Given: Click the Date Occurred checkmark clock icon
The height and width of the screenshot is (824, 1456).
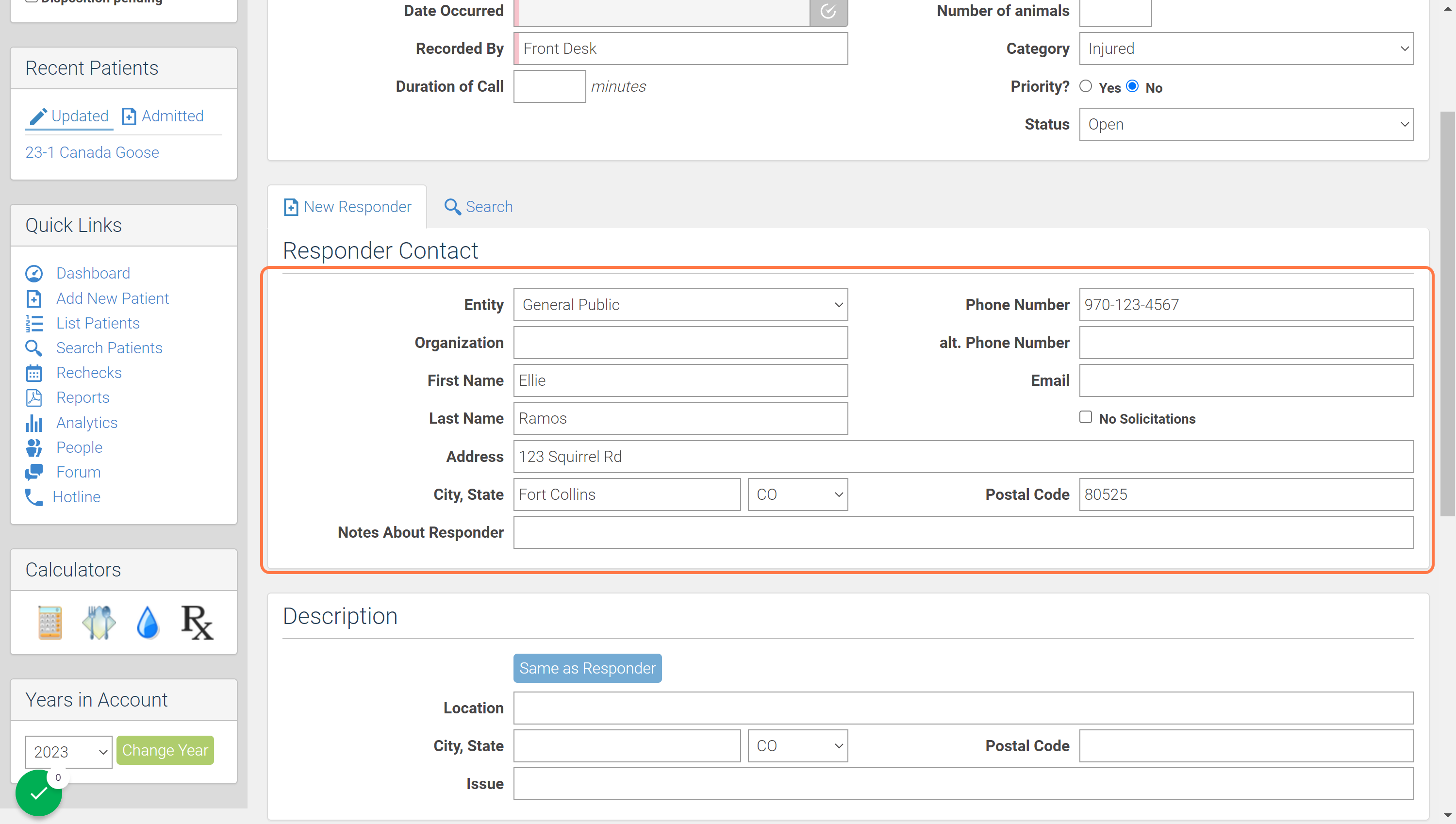Looking at the screenshot, I should (x=828, y=11).
